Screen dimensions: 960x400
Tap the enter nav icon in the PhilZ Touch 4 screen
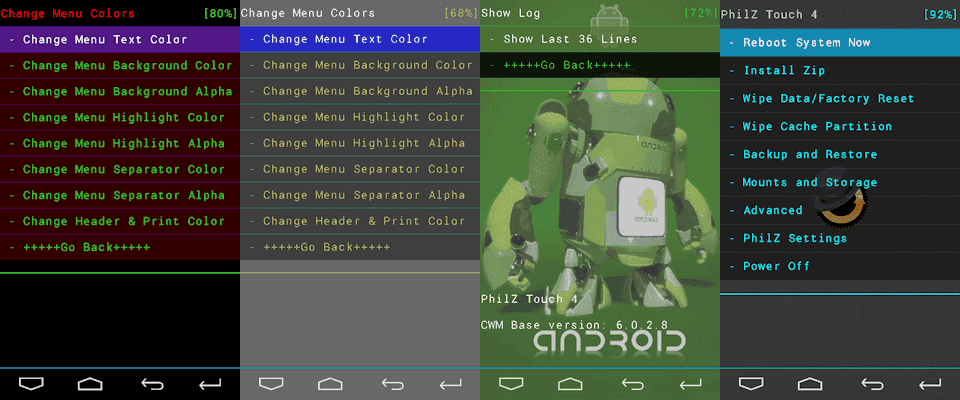(930, 384)
